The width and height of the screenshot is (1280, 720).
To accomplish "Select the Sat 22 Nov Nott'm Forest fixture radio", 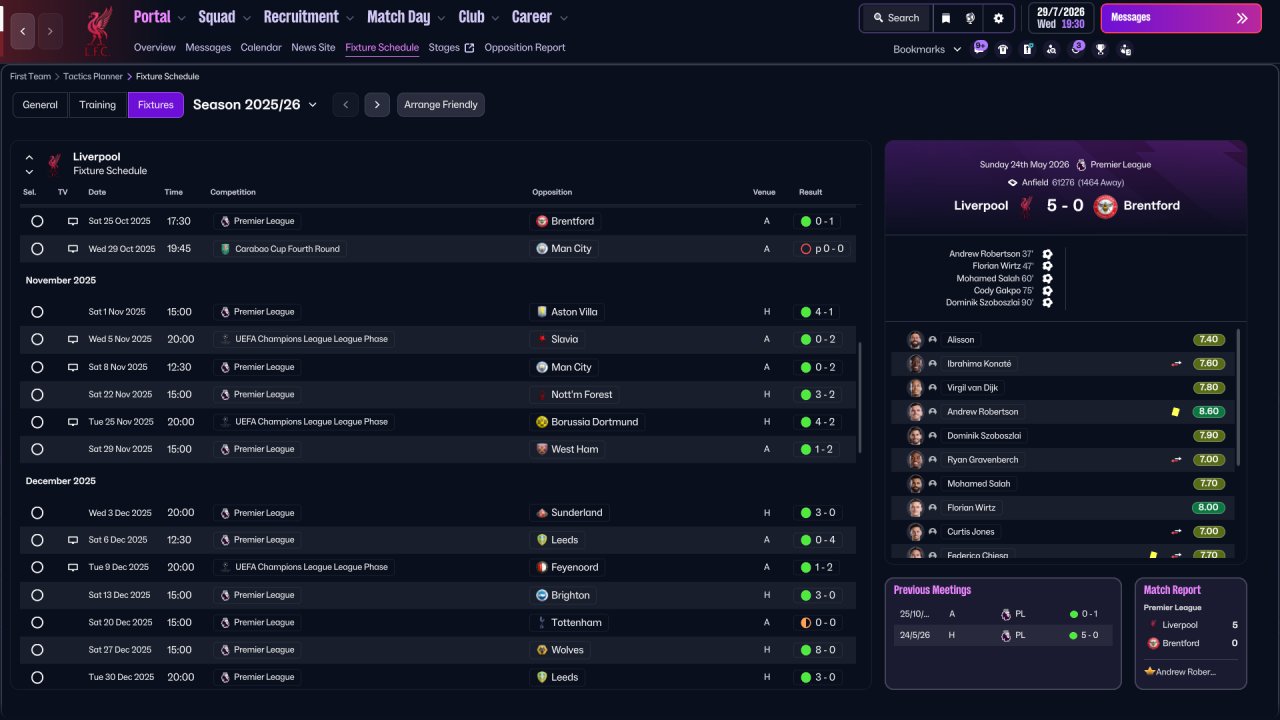I will (37, 395).
